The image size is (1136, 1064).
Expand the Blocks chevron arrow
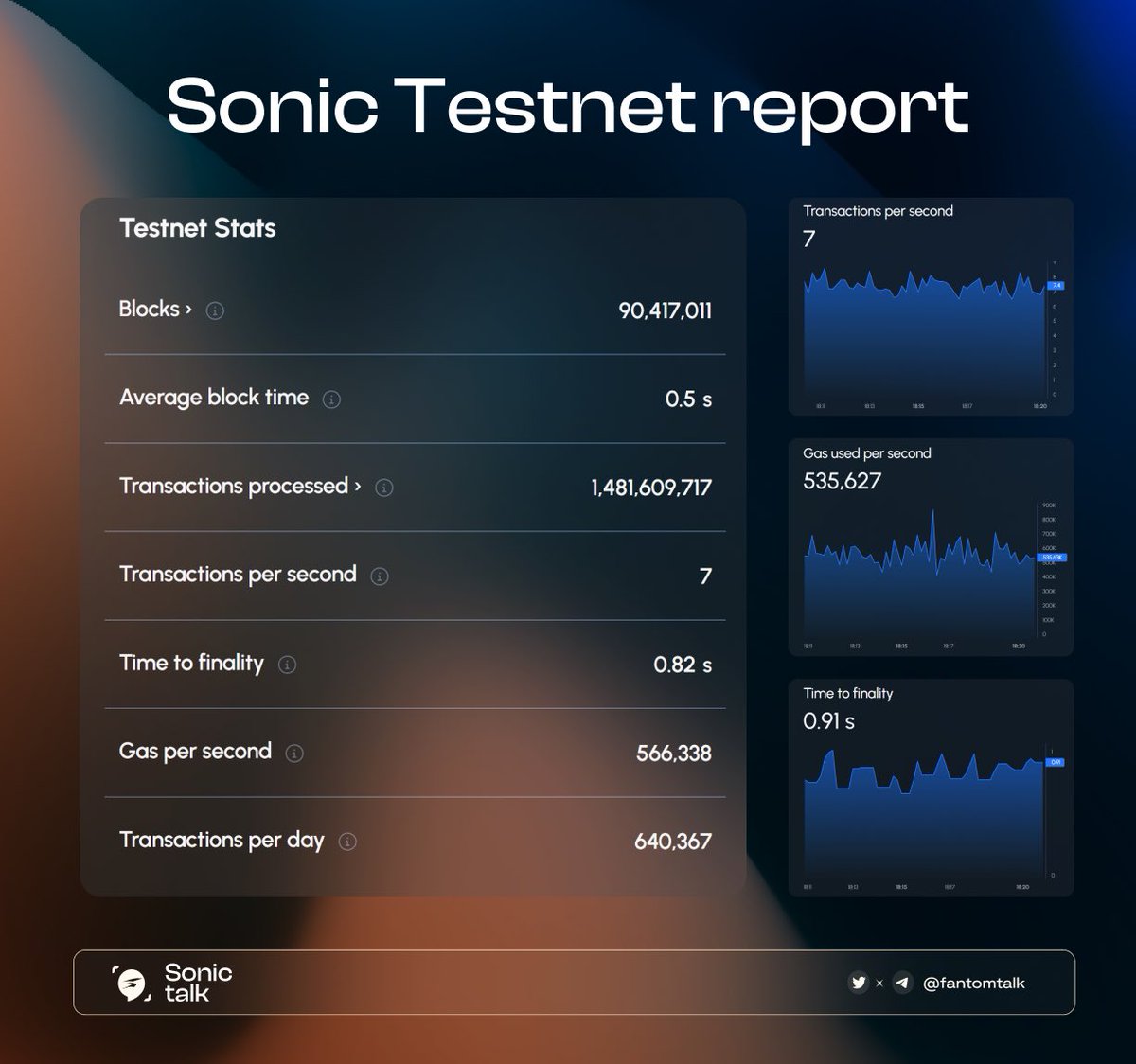tap(188, 310)
